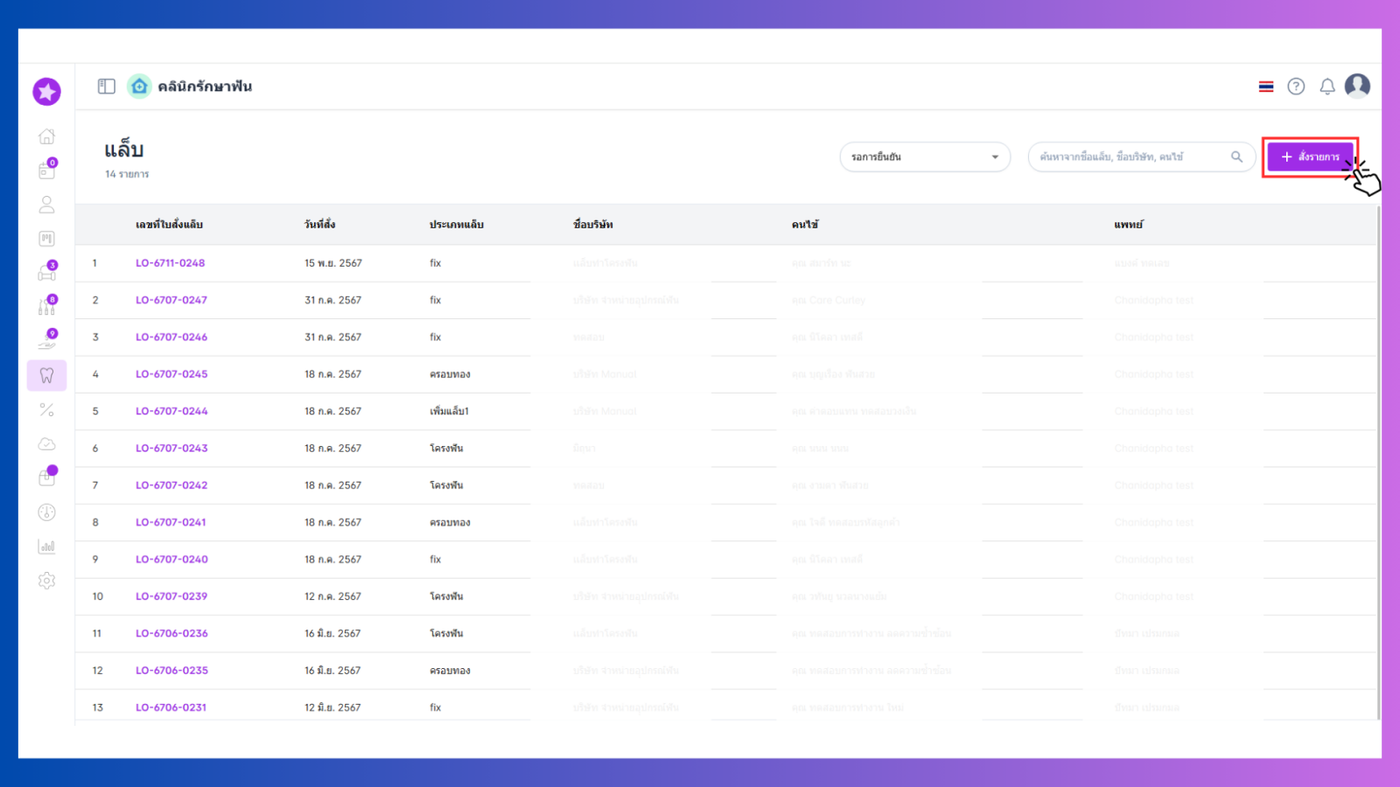
Task: Switch language using the Thai flag icon
Action: pyautogui.click(x=1266, y=87)
